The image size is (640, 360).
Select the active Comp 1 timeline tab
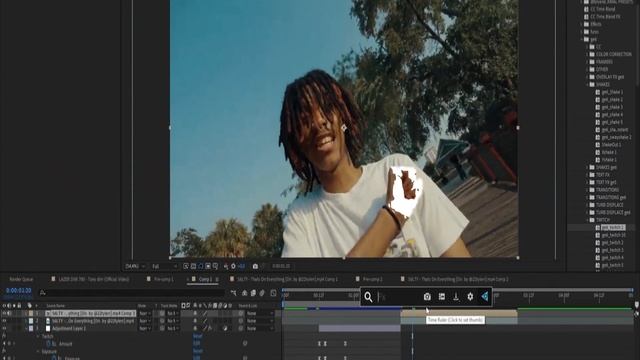coord(205,280)
